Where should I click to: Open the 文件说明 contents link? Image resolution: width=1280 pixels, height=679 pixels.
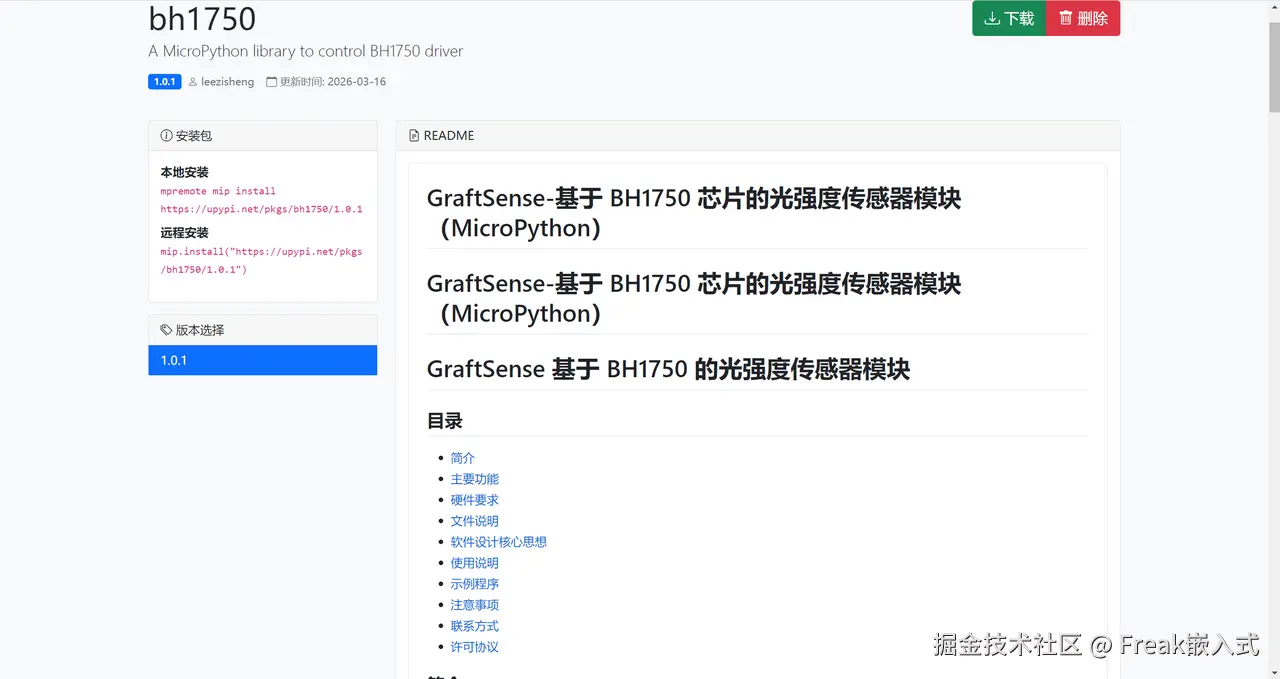coord(474,521)
